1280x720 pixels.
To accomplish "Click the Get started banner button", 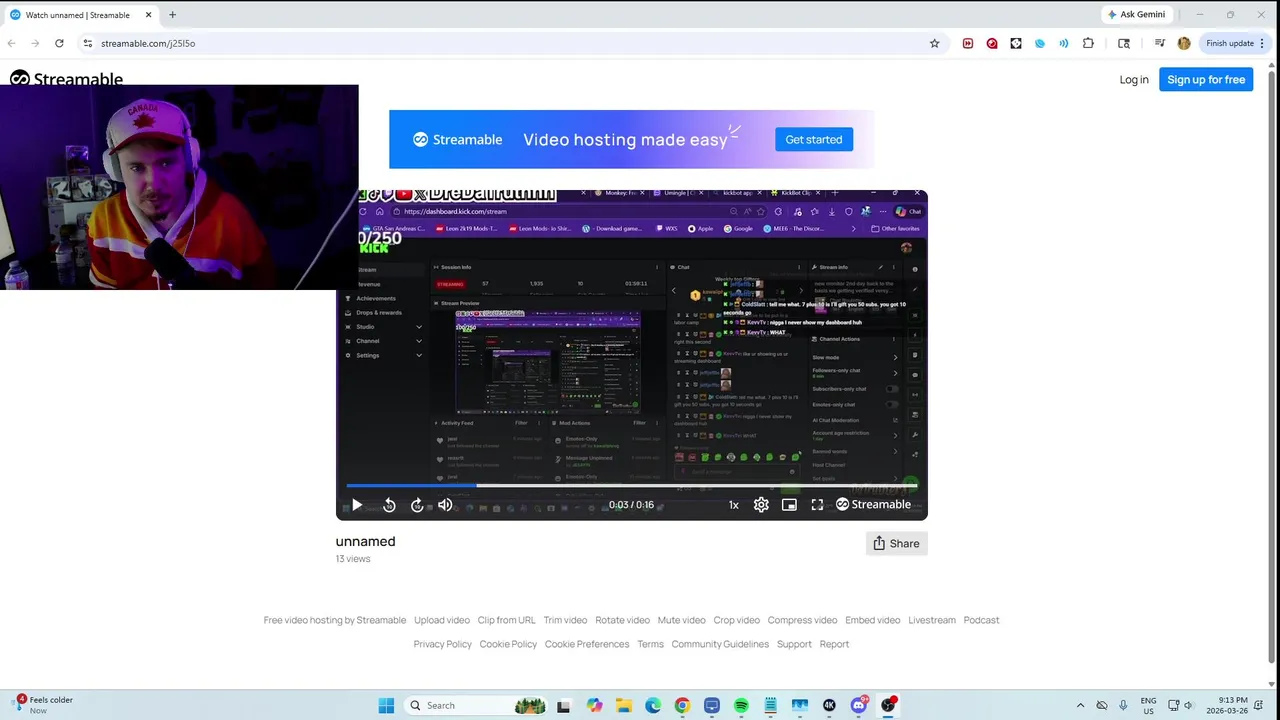I will (814, 140).
